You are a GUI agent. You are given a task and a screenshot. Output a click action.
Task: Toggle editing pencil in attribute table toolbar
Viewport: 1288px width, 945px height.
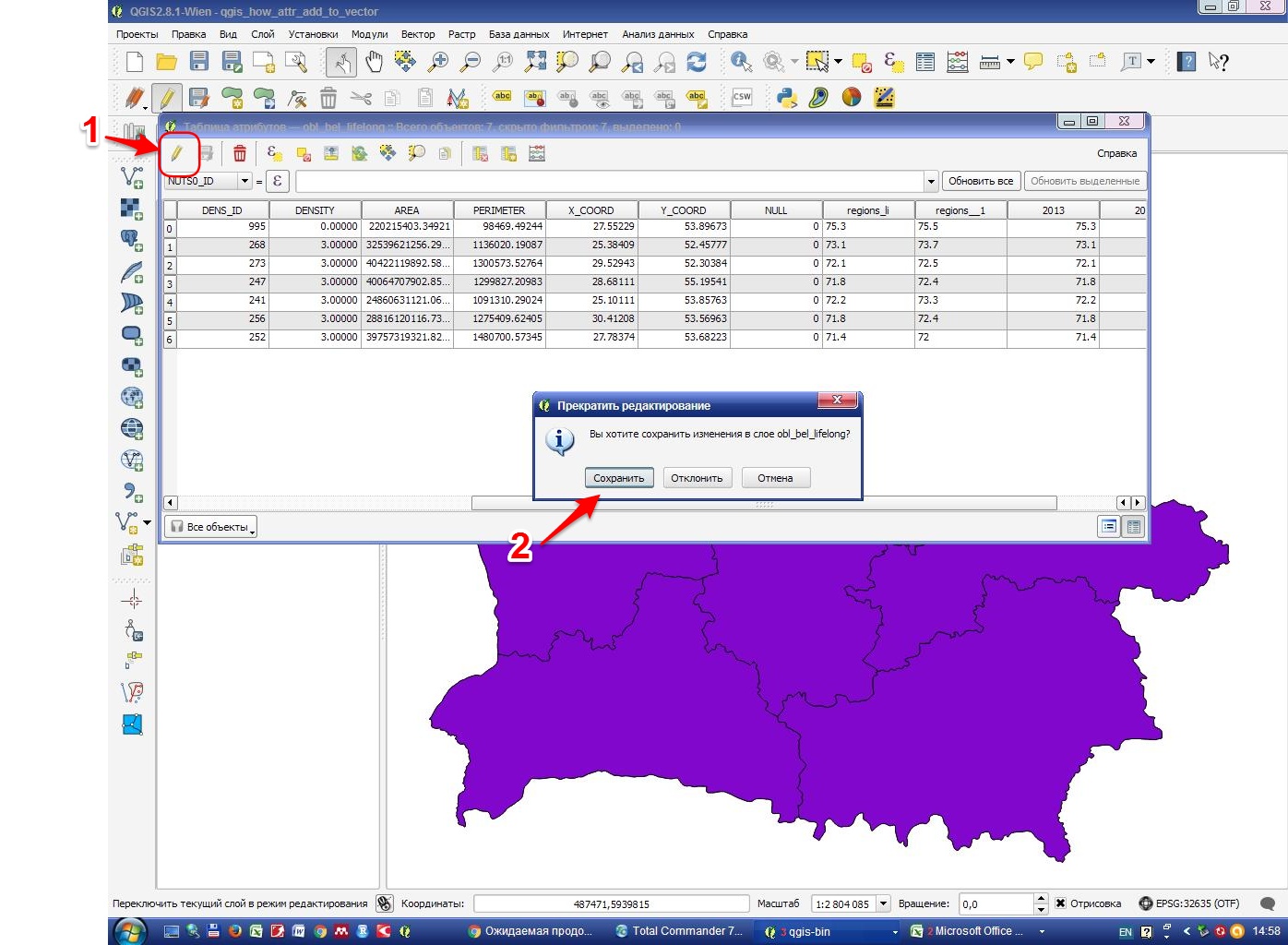pos(177,153)
